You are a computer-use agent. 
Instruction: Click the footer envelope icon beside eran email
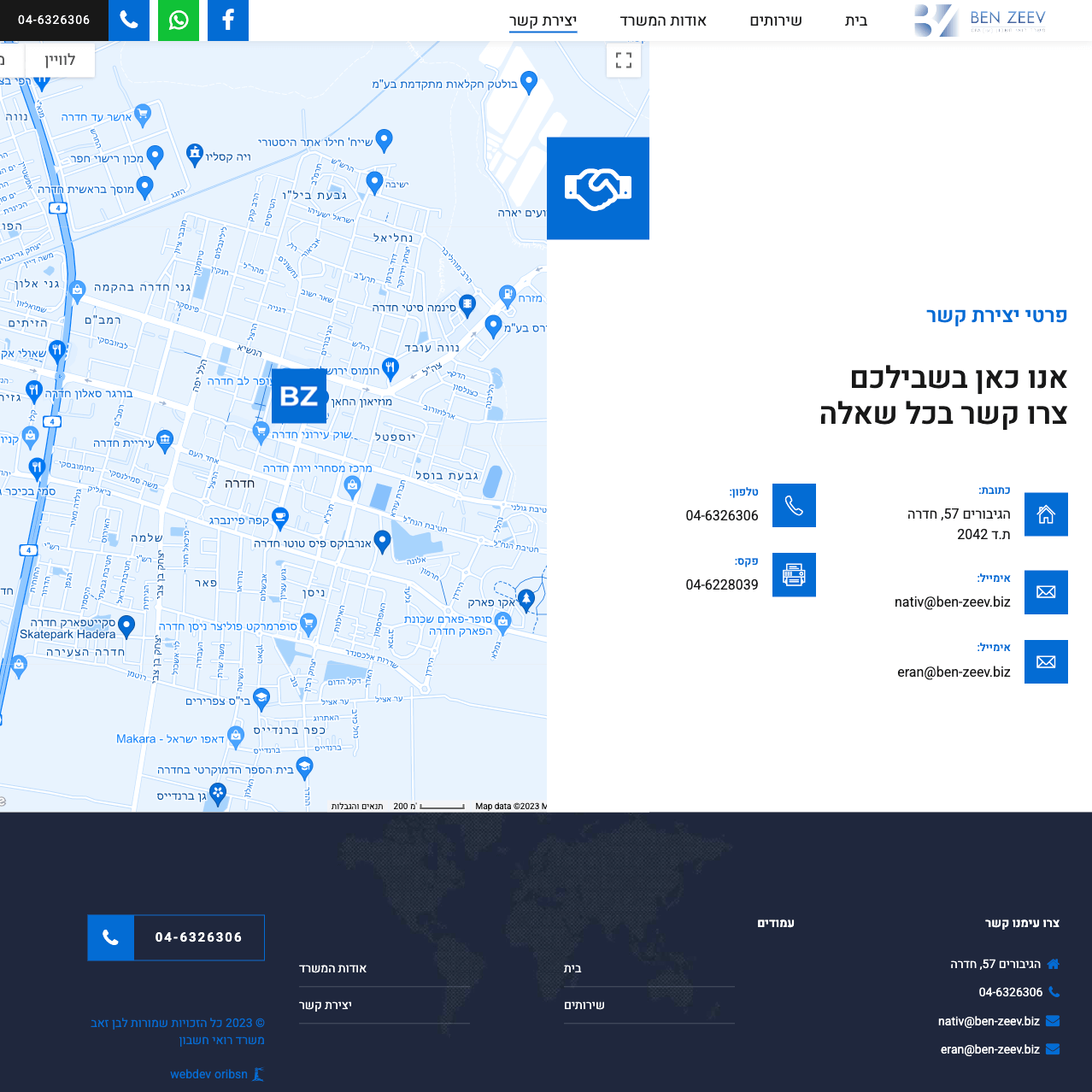tap(1053, 1049)
